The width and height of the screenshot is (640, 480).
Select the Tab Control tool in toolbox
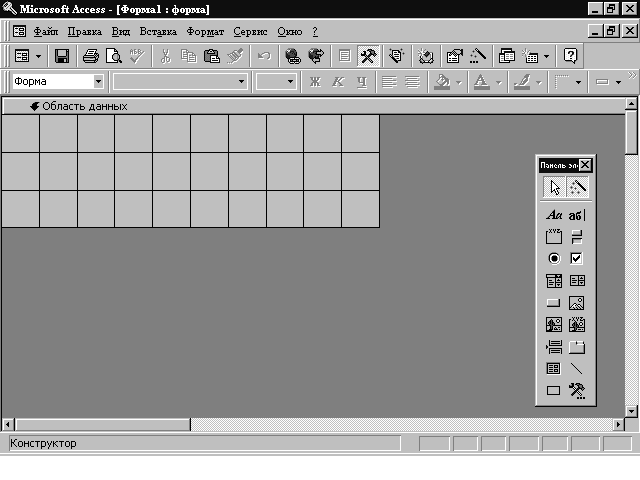(577, 347)
